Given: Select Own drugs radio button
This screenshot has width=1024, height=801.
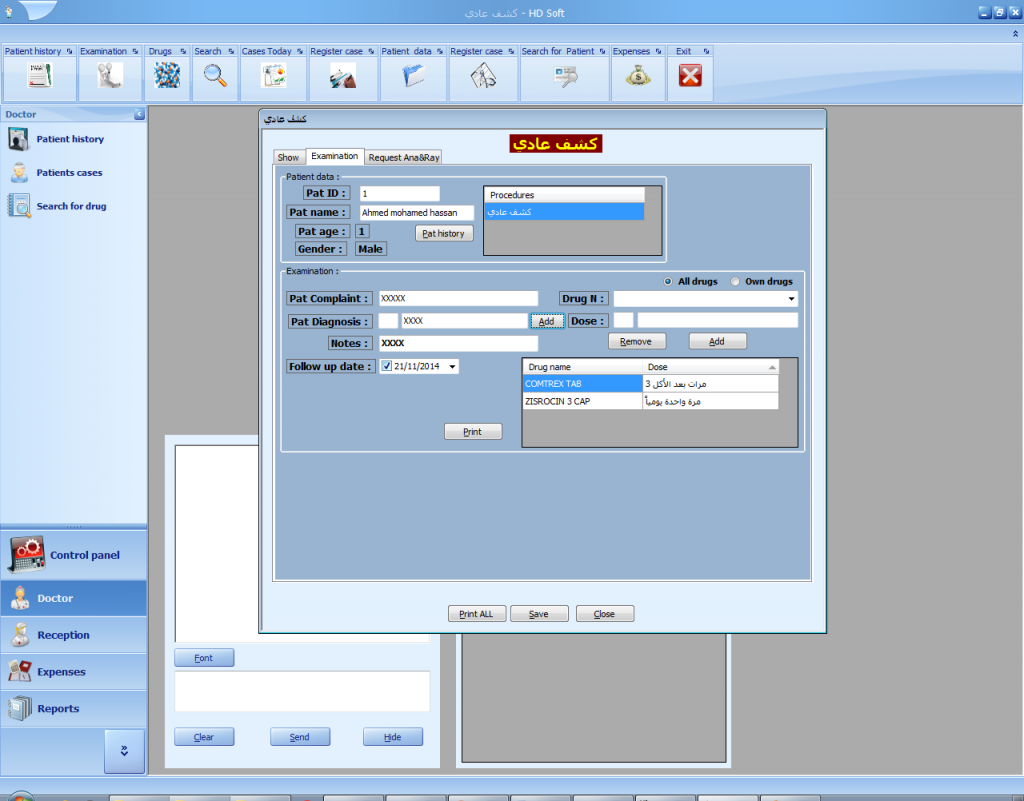Looking at the screenshot, I should point(735,281).
